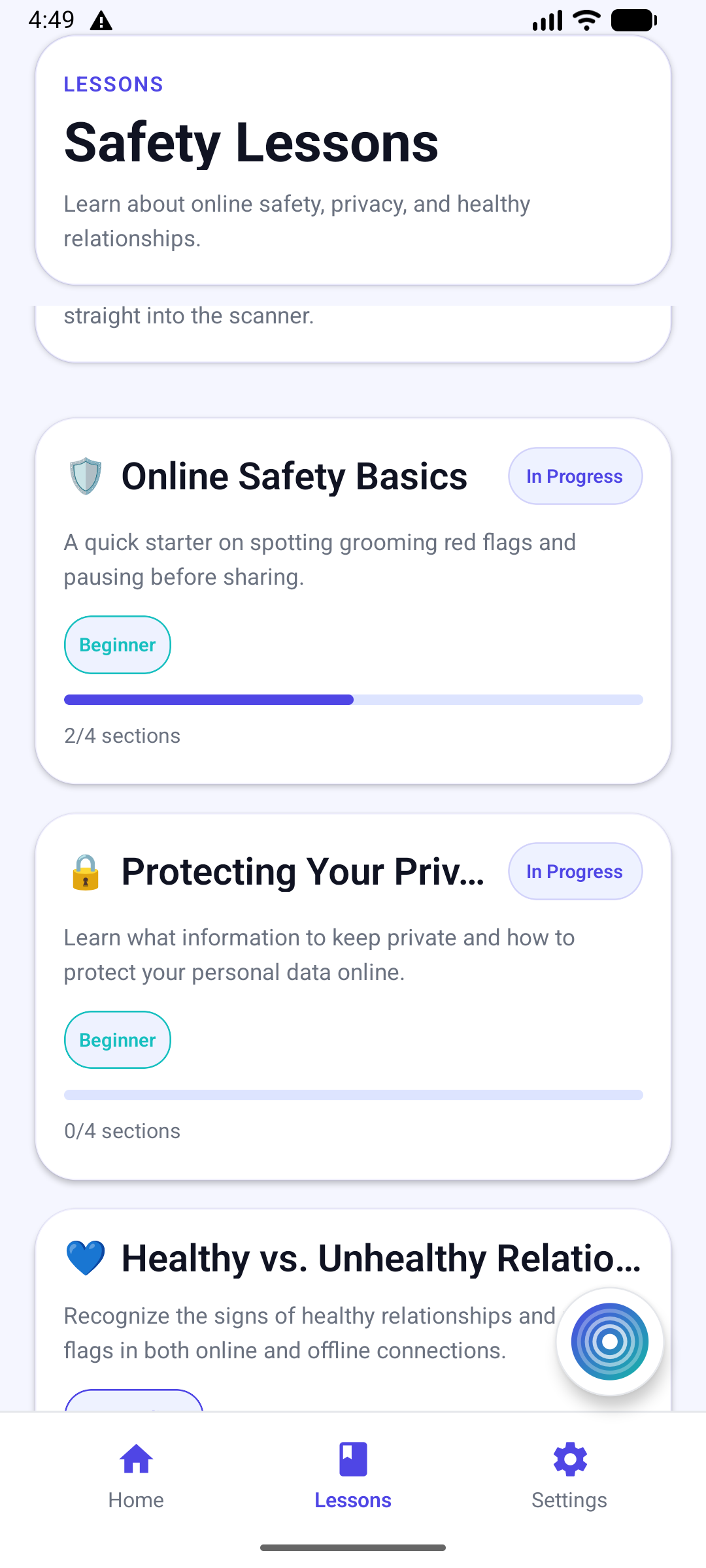The height and width of the screenshot is (1568, 706).
Task: Switch to the Settings tab
Action: 569,1477
